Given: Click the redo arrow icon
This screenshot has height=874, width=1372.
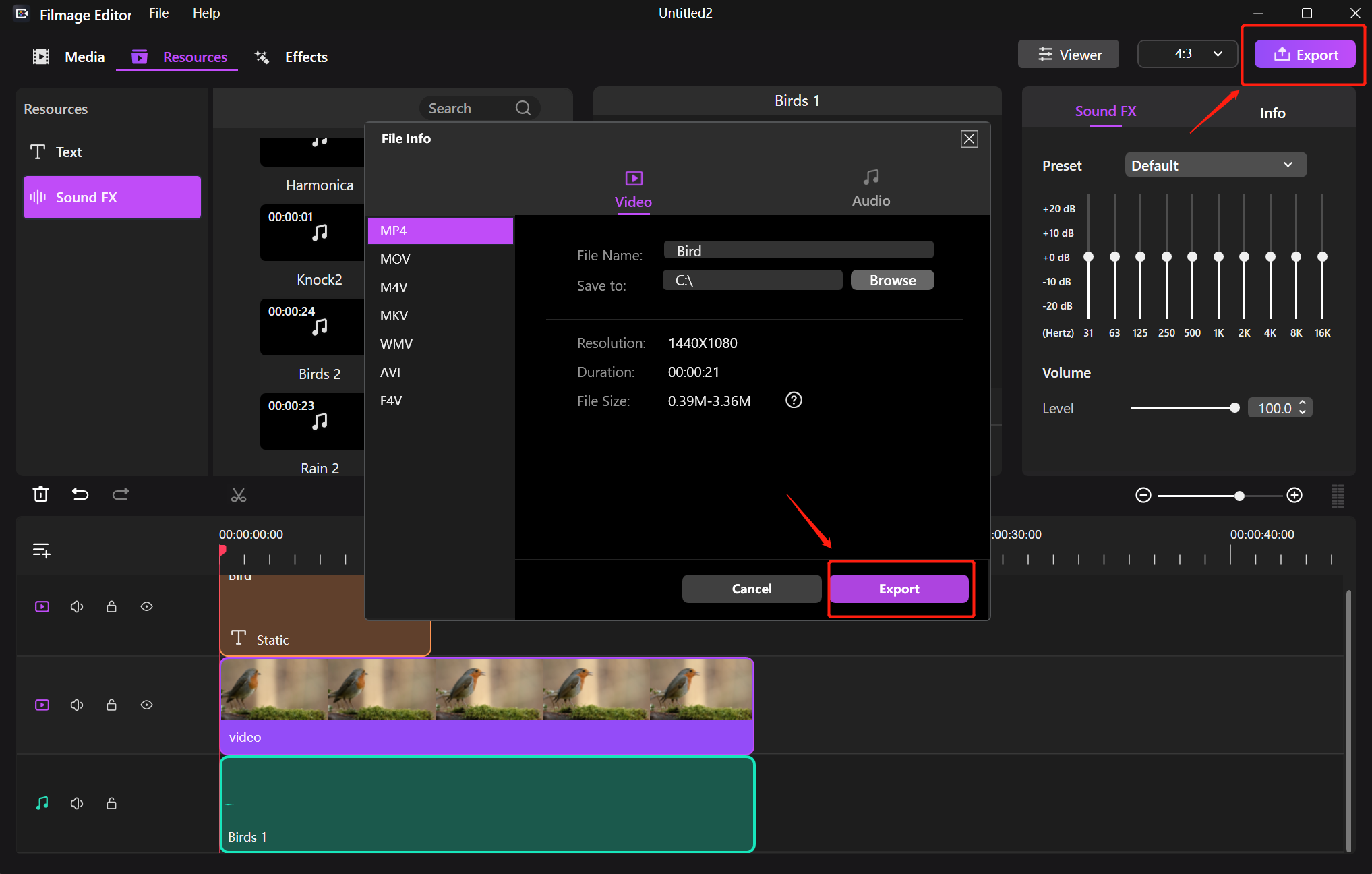Looking at the screenshot, I should coord(121,494).
